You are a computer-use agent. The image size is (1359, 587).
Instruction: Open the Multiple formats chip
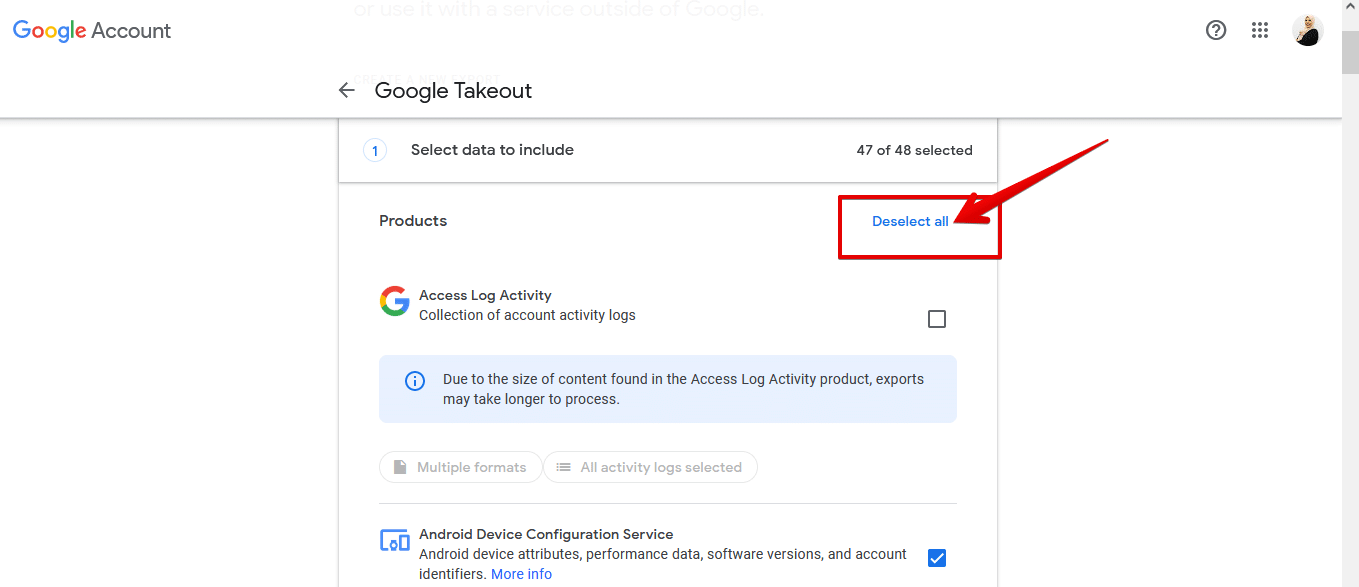pyautogui.click(x=461, y=467)
